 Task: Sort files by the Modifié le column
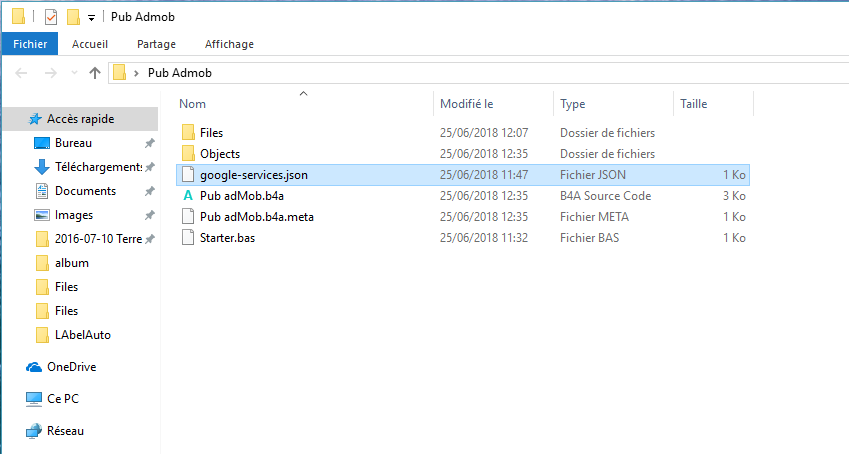point(466,103)
